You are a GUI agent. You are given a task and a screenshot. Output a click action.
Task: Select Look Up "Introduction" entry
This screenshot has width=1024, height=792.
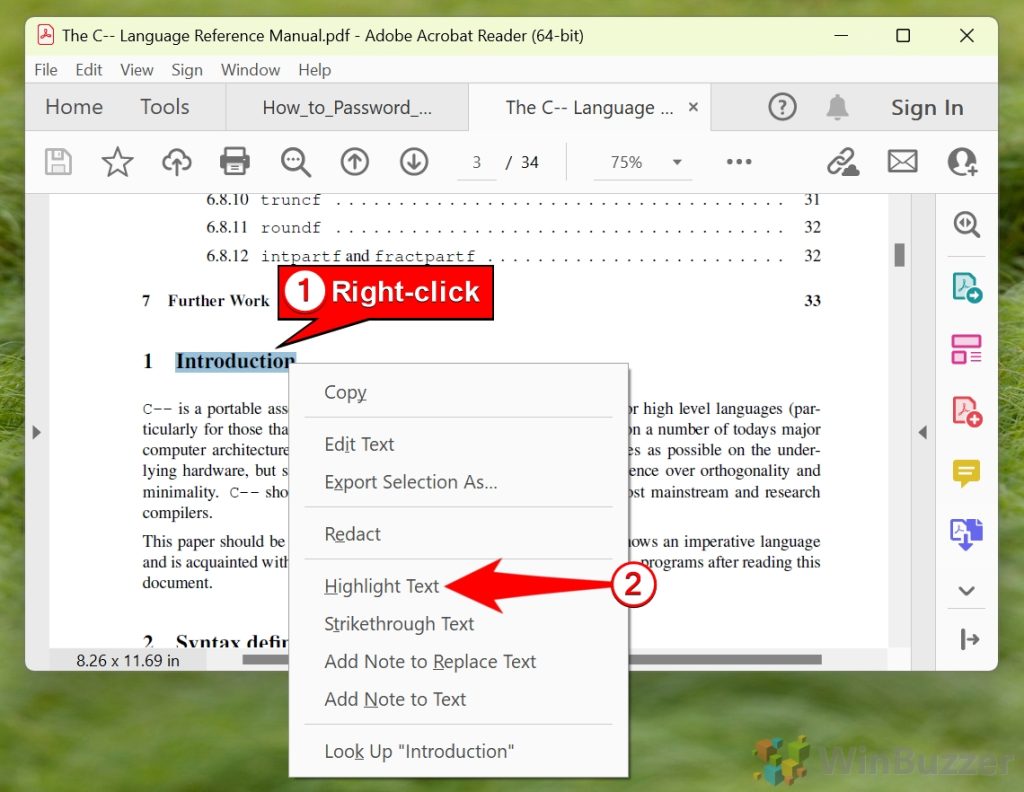tap(458, 752)
